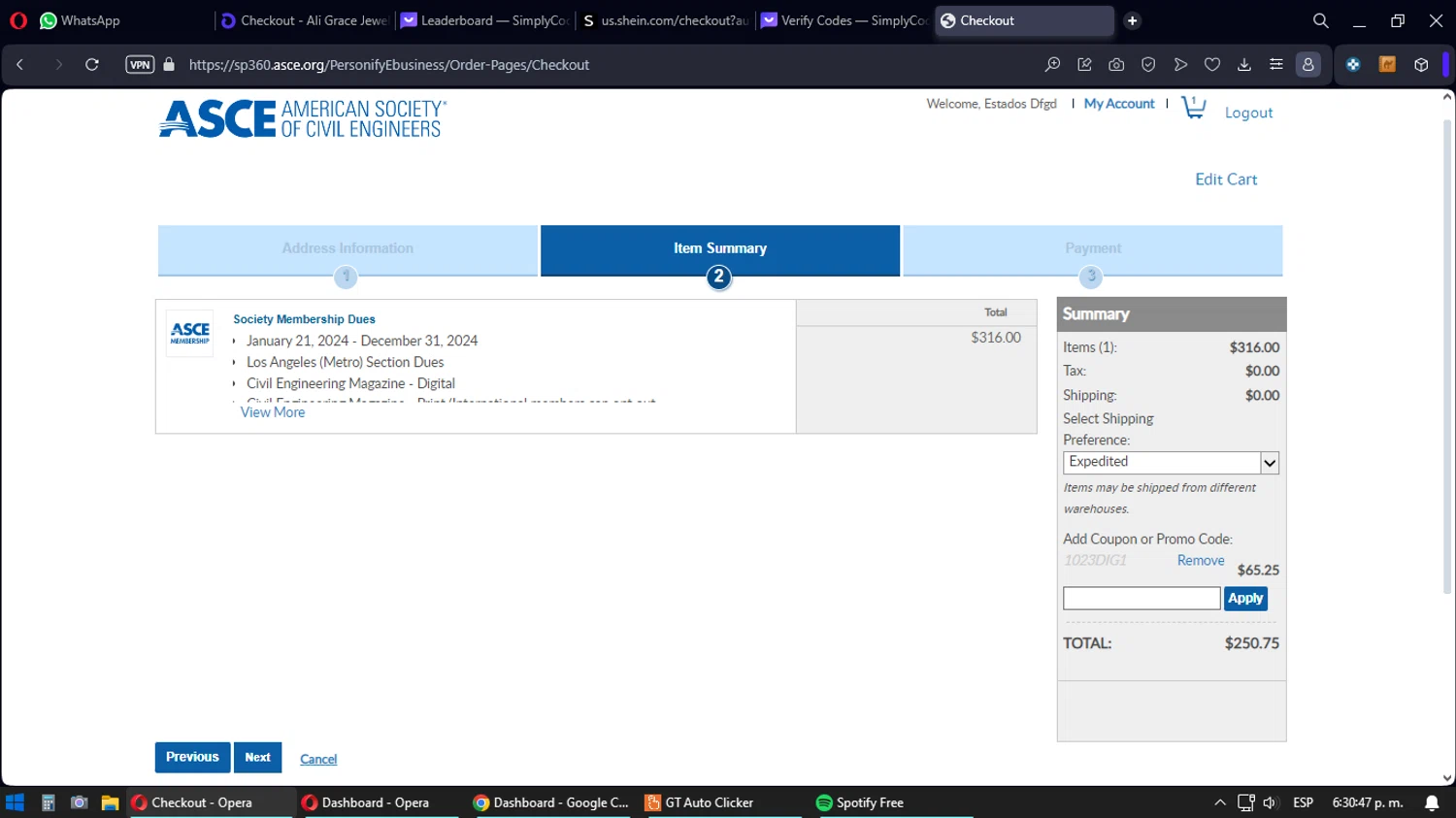Open the shopping cart icon
This screenshot has height=818, width=1456.
1193,108
